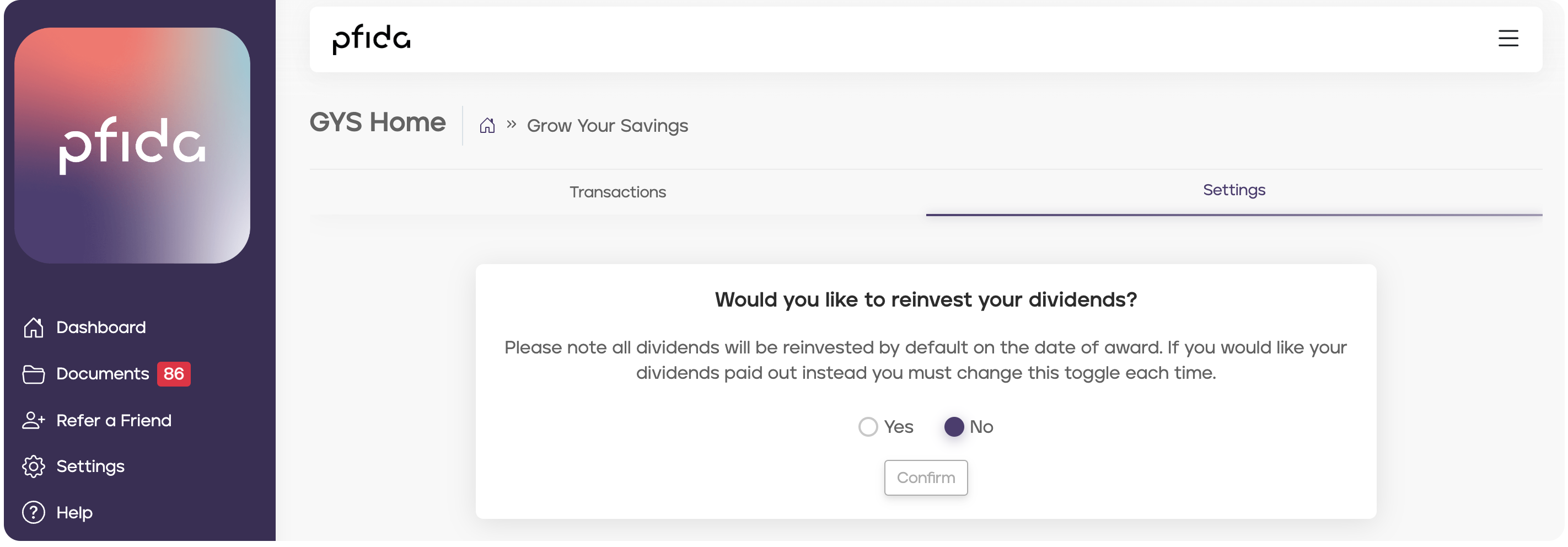Open Grow Your Savings breadcrumb link

[x=607, y=126]
